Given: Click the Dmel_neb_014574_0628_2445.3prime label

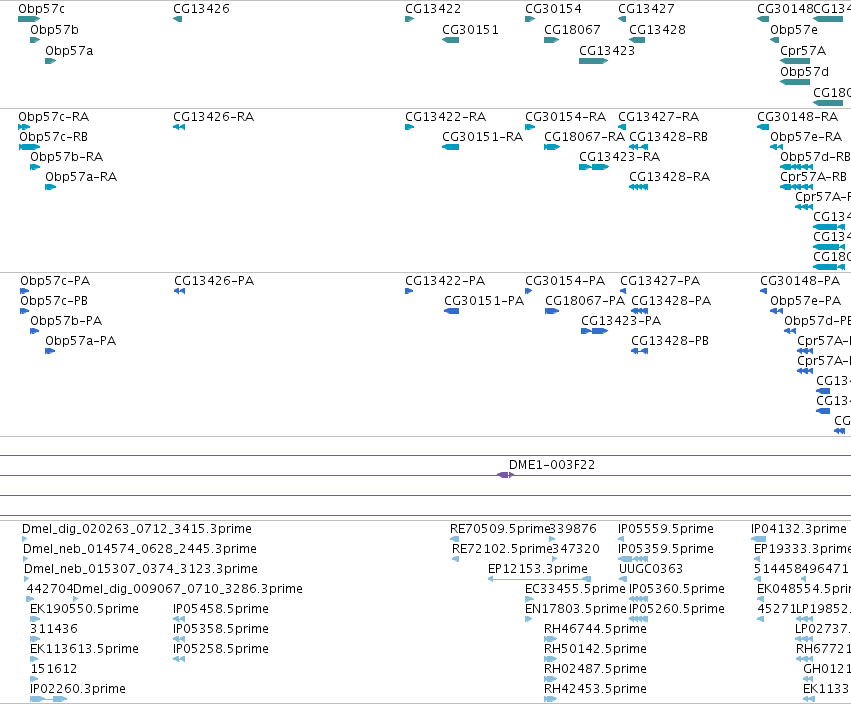Looking at the screenshot, I should coord(139,549).
